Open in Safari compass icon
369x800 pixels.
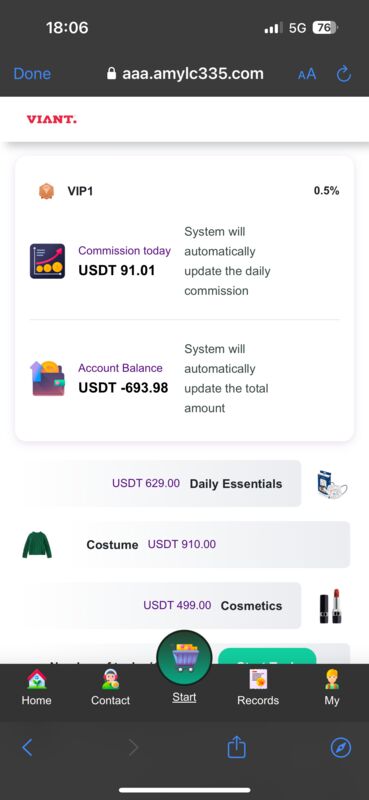(x=341, y=748)
